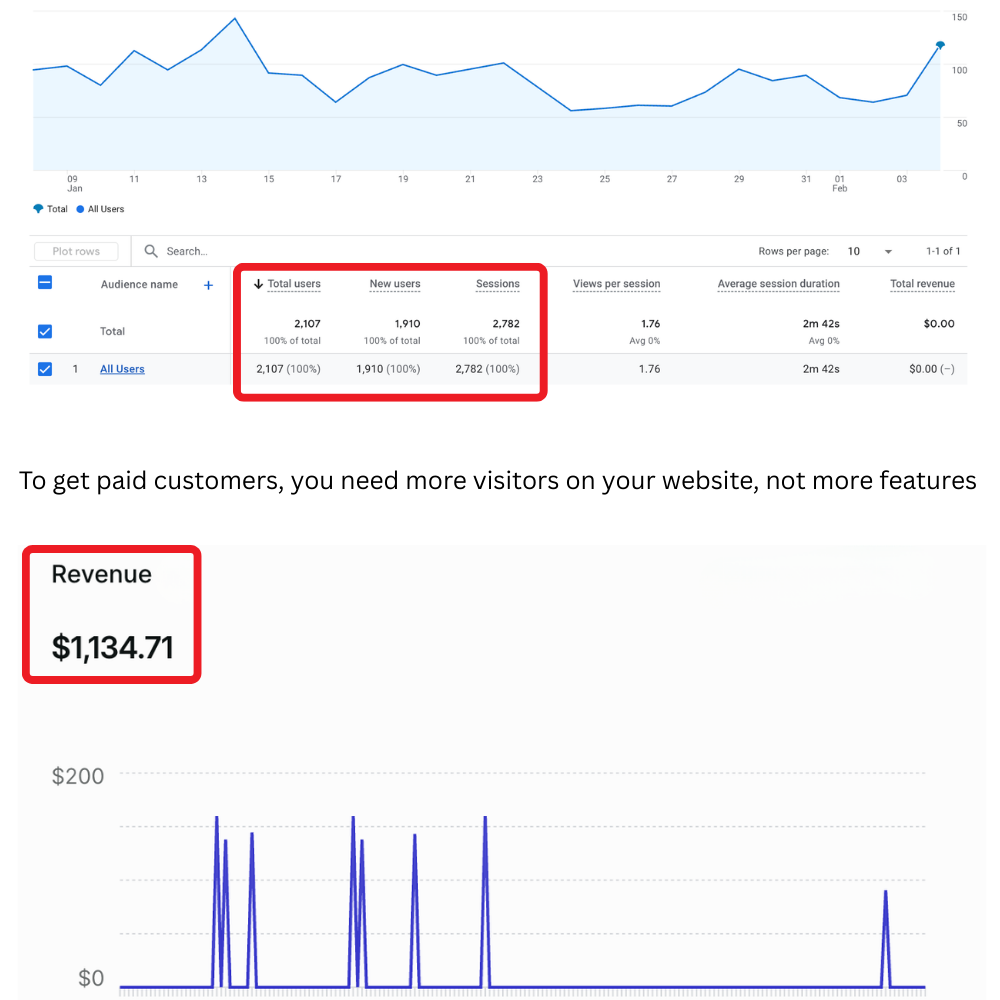Click the Total legend marker below the chart
Viewport: 1000px width, 1000px height.
pos(40,209)
